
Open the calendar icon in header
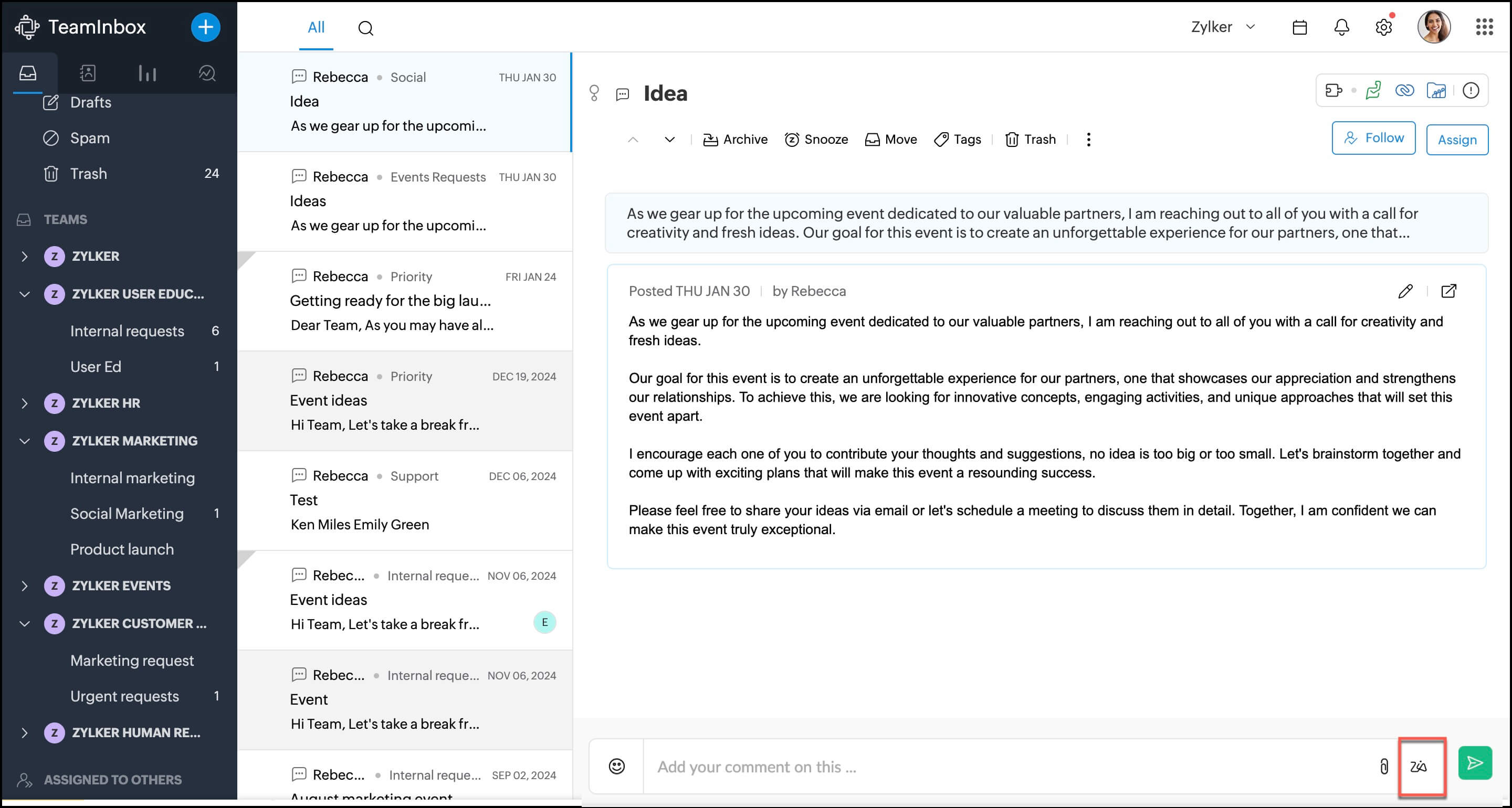[x=1299, y=27]
